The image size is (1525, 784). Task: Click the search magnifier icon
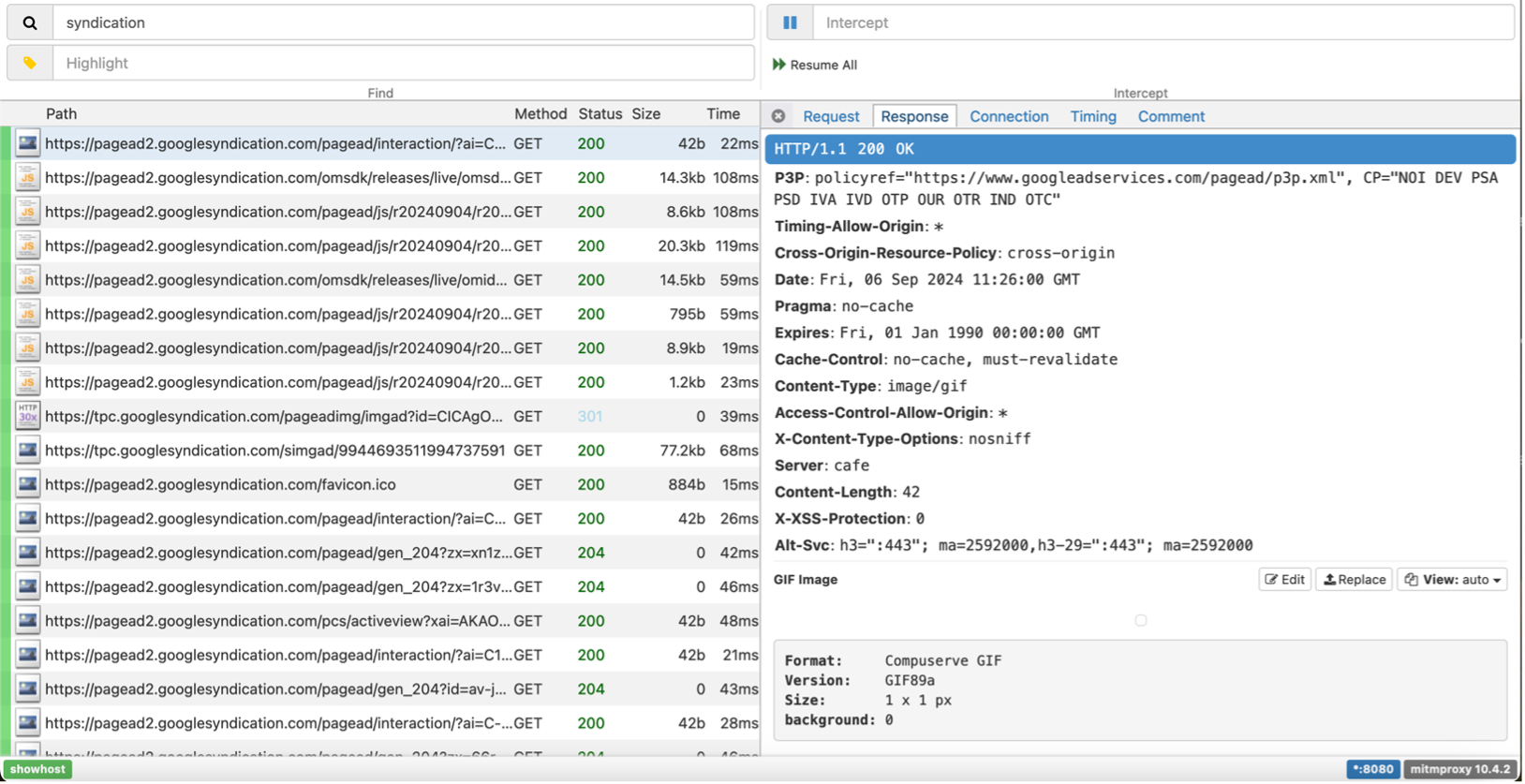(x=30, y=22)
